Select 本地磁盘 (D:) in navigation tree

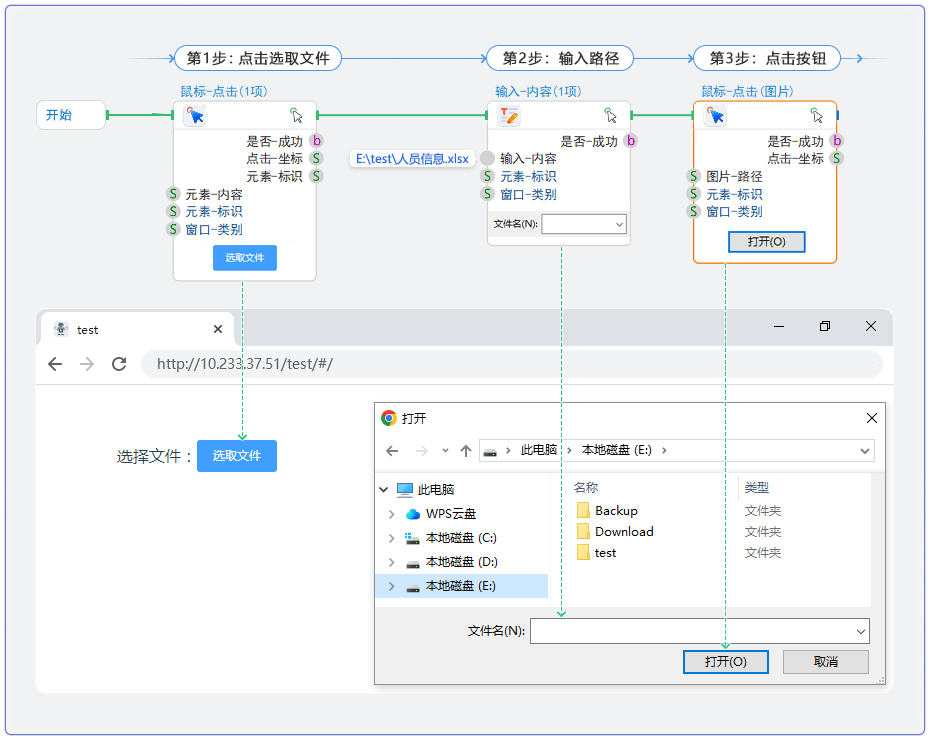pos(461,562)
